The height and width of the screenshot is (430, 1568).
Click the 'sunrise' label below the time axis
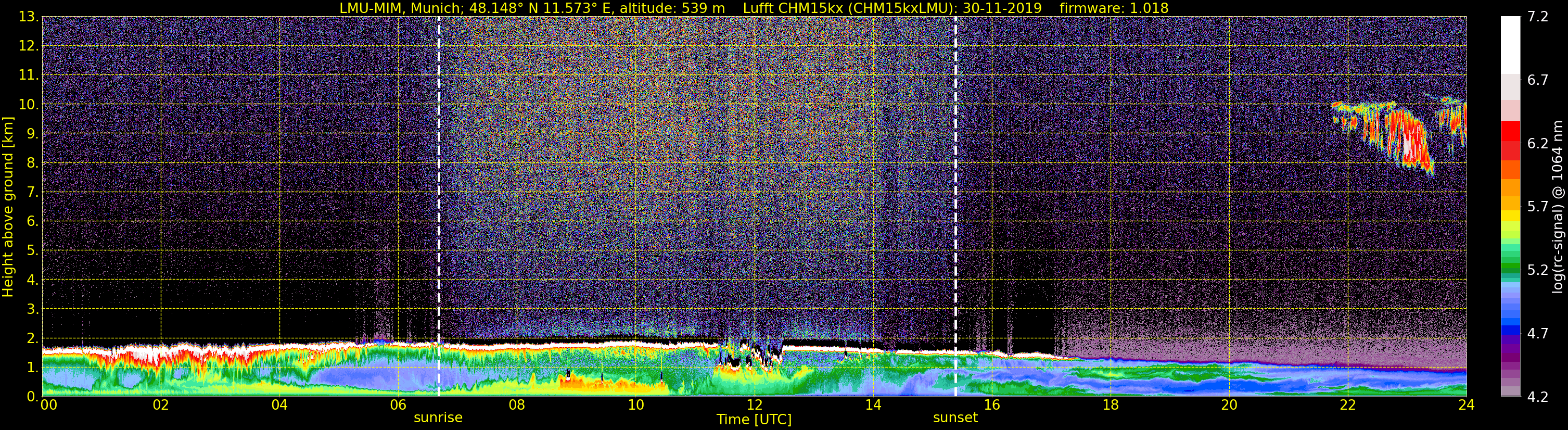pyautogui.click(x=438, y=418)
